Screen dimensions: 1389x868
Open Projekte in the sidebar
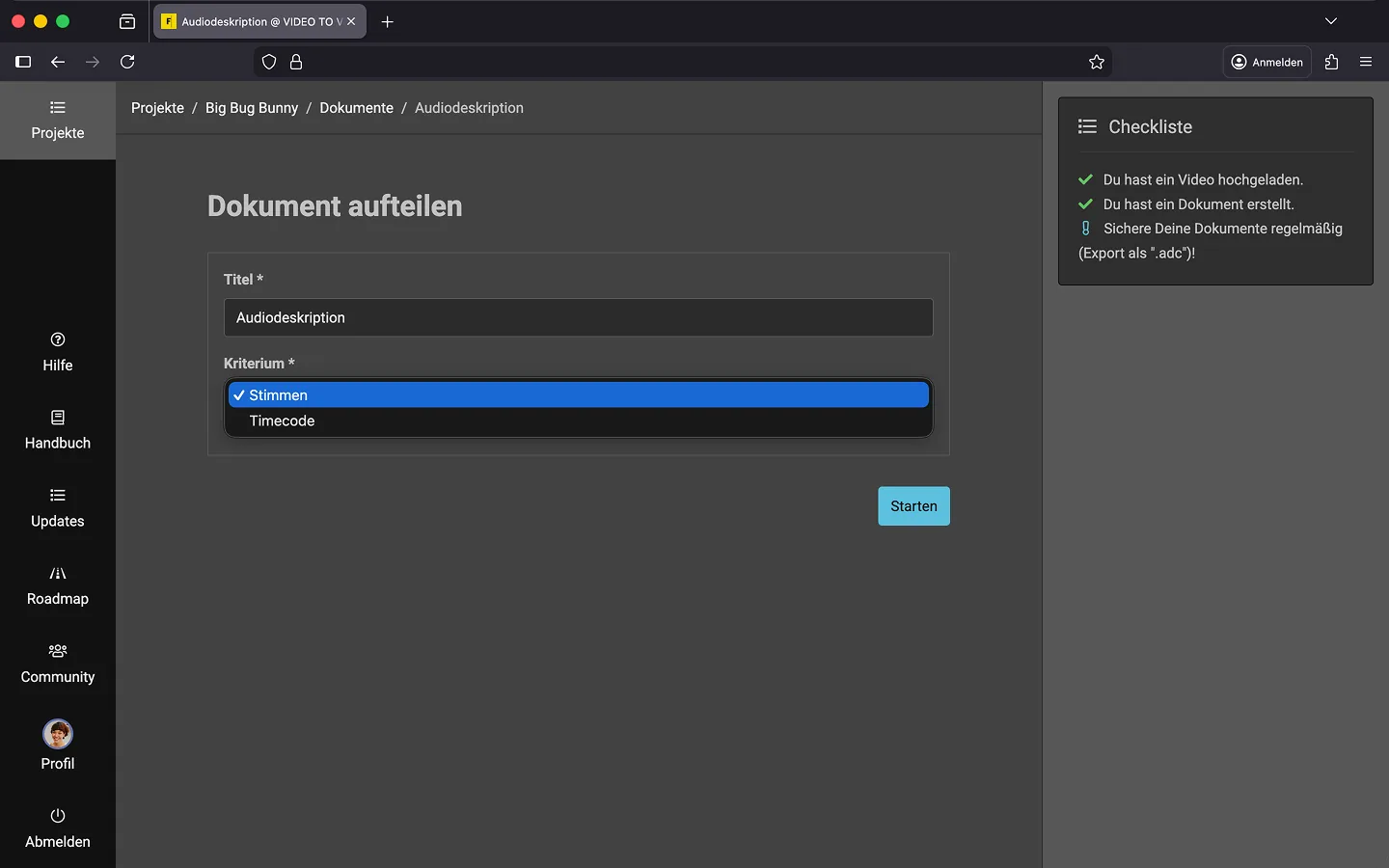pos(58,120)
